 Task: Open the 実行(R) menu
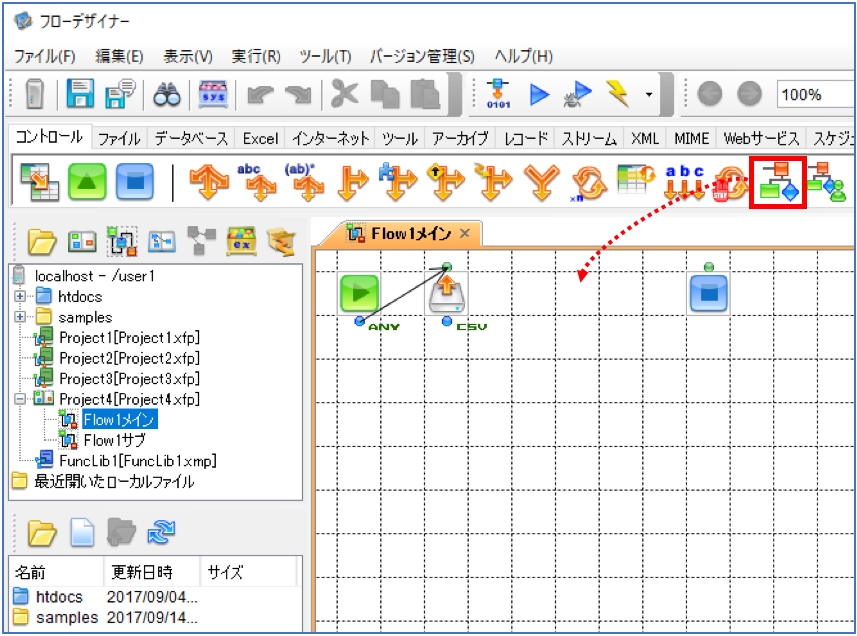[256, 56]
